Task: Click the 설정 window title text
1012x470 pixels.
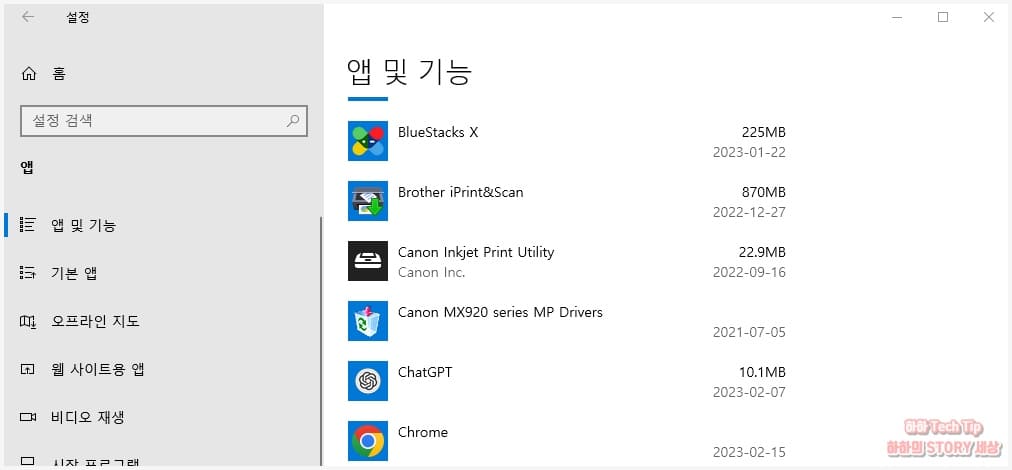Action: point(78,18)
